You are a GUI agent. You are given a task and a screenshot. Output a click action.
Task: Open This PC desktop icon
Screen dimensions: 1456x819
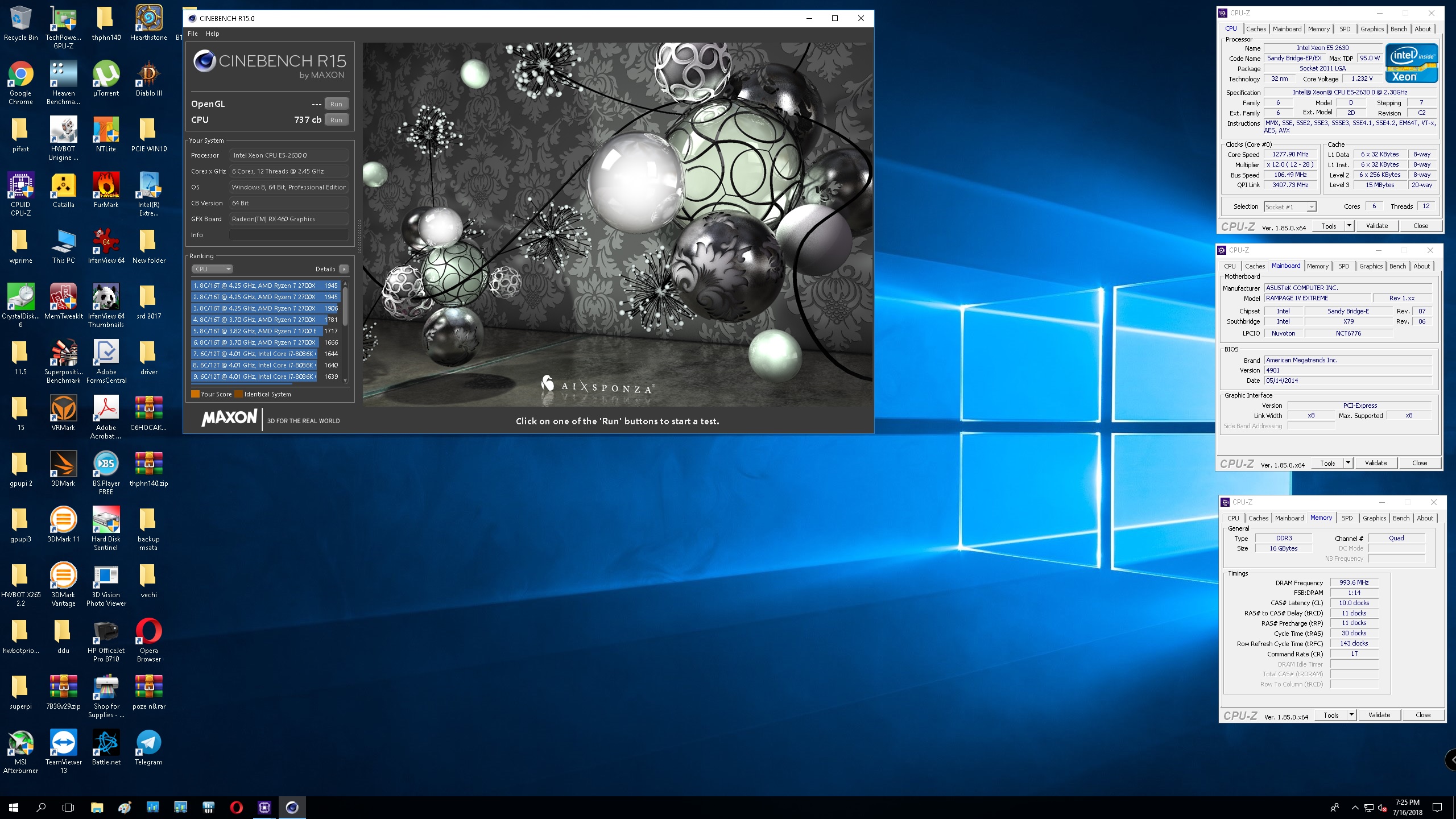pos(63,247)
